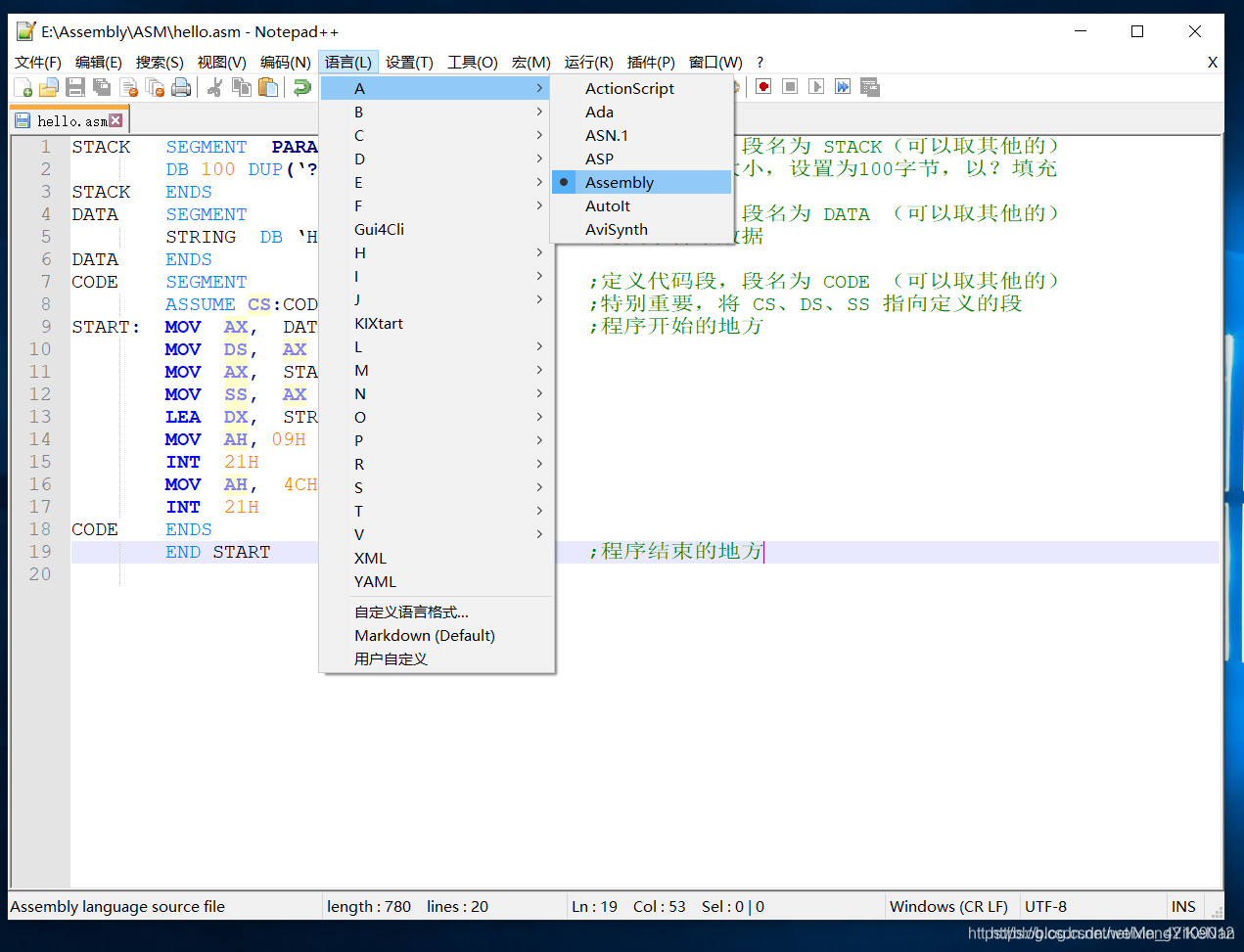
Task: Click the Paste clipboard toolbar icon
Action: tap(268, 88)
